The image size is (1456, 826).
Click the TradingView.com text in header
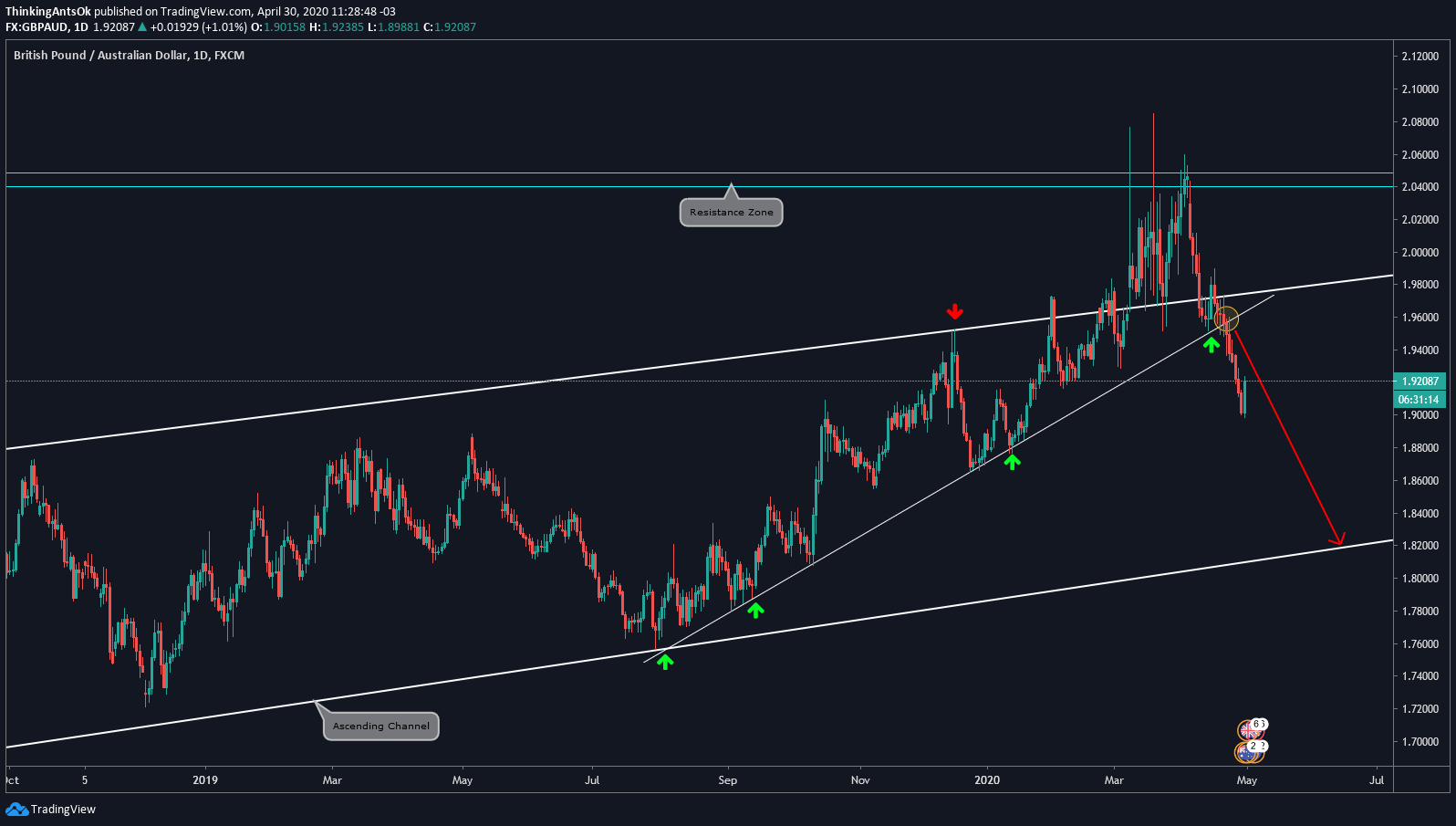(x=205, y=12)
